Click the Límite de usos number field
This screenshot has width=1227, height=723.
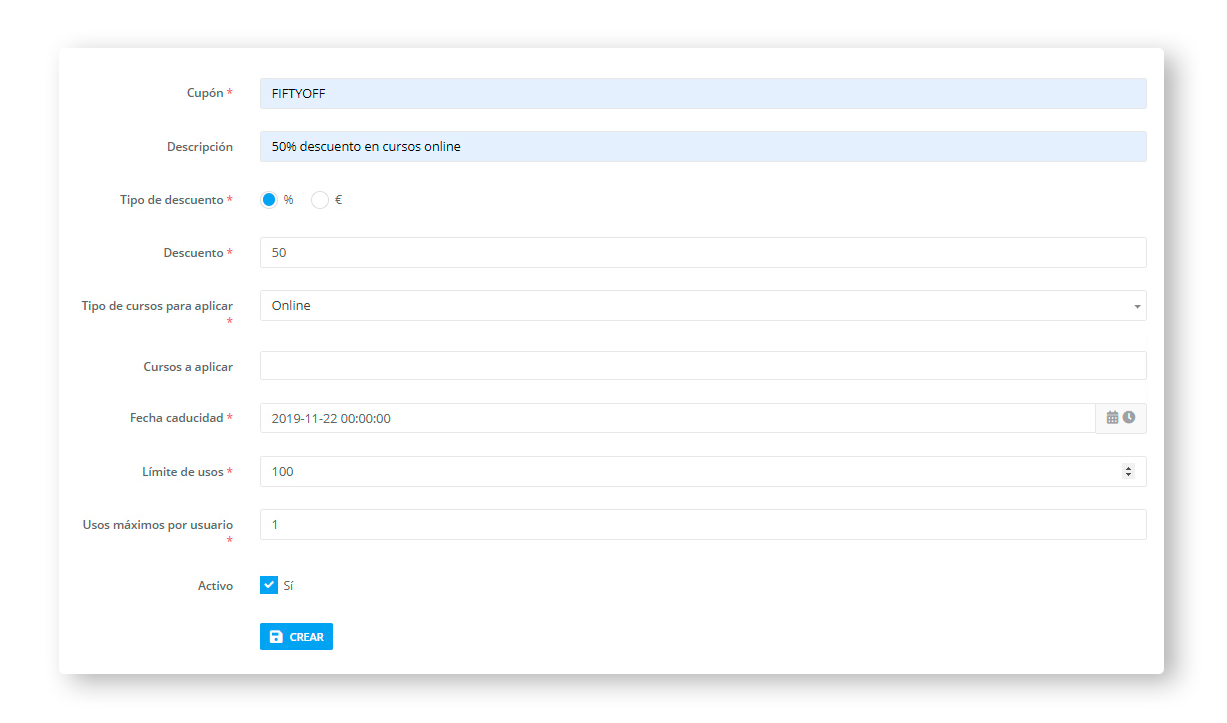690,472
